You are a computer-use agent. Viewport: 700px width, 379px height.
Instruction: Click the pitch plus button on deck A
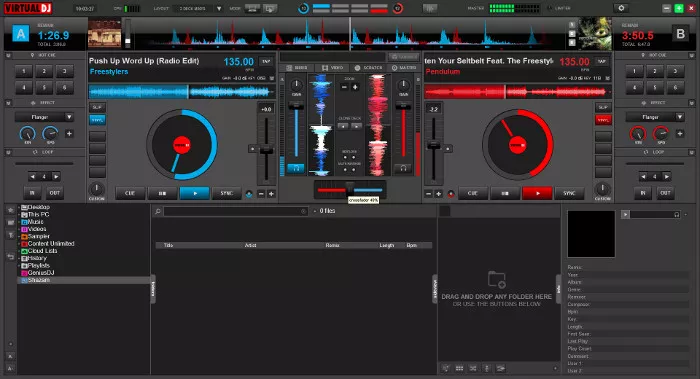[271, 194]
